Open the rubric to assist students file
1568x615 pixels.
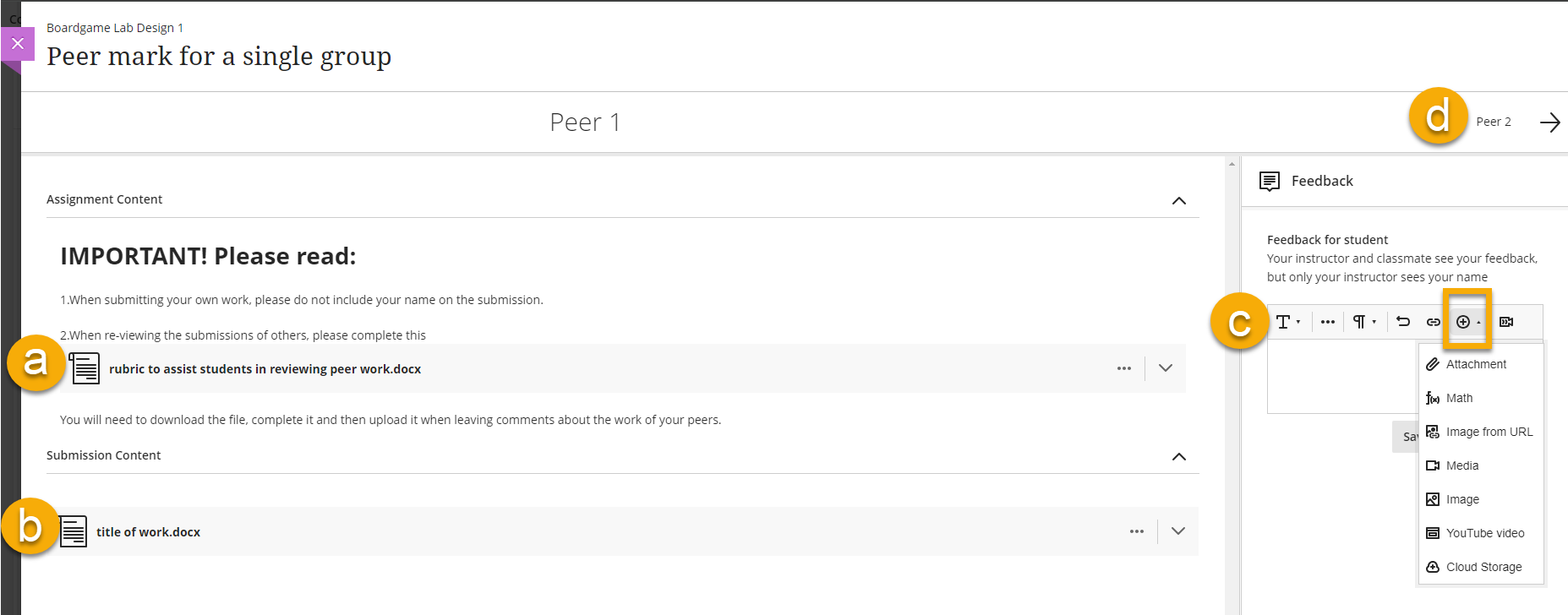tap(265, 369)
